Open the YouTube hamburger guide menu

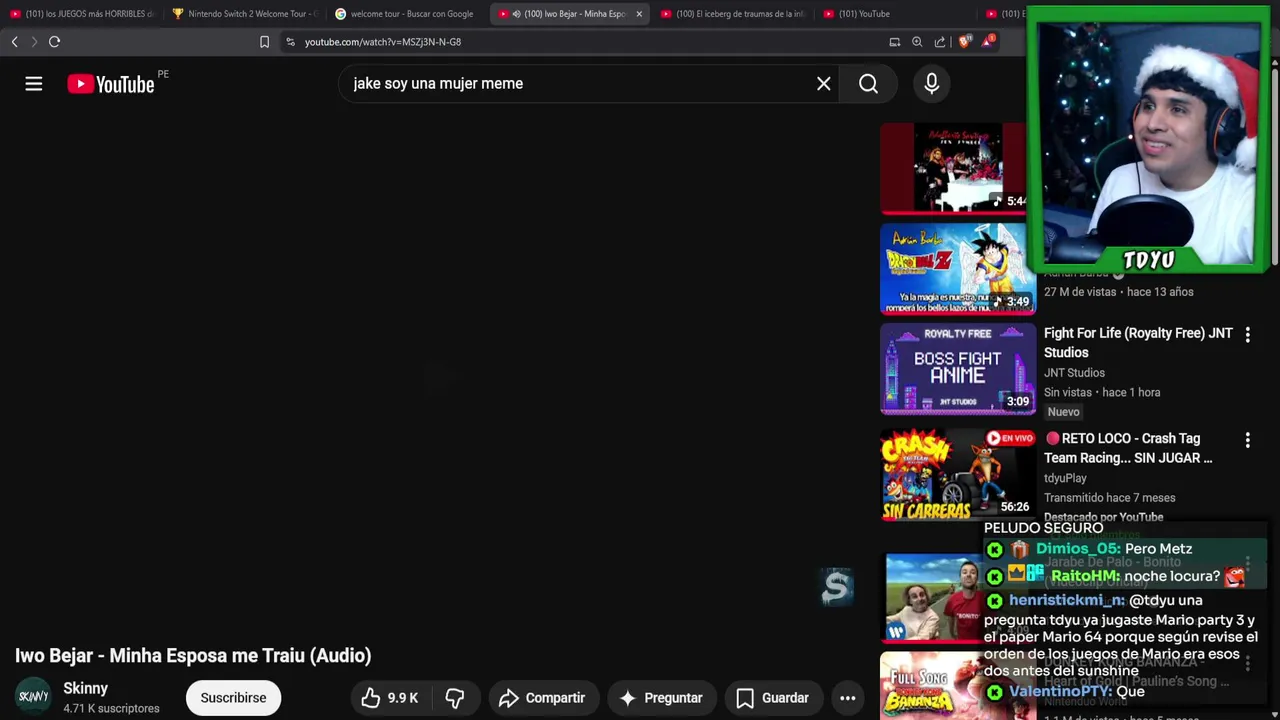[x=34, y=84]
